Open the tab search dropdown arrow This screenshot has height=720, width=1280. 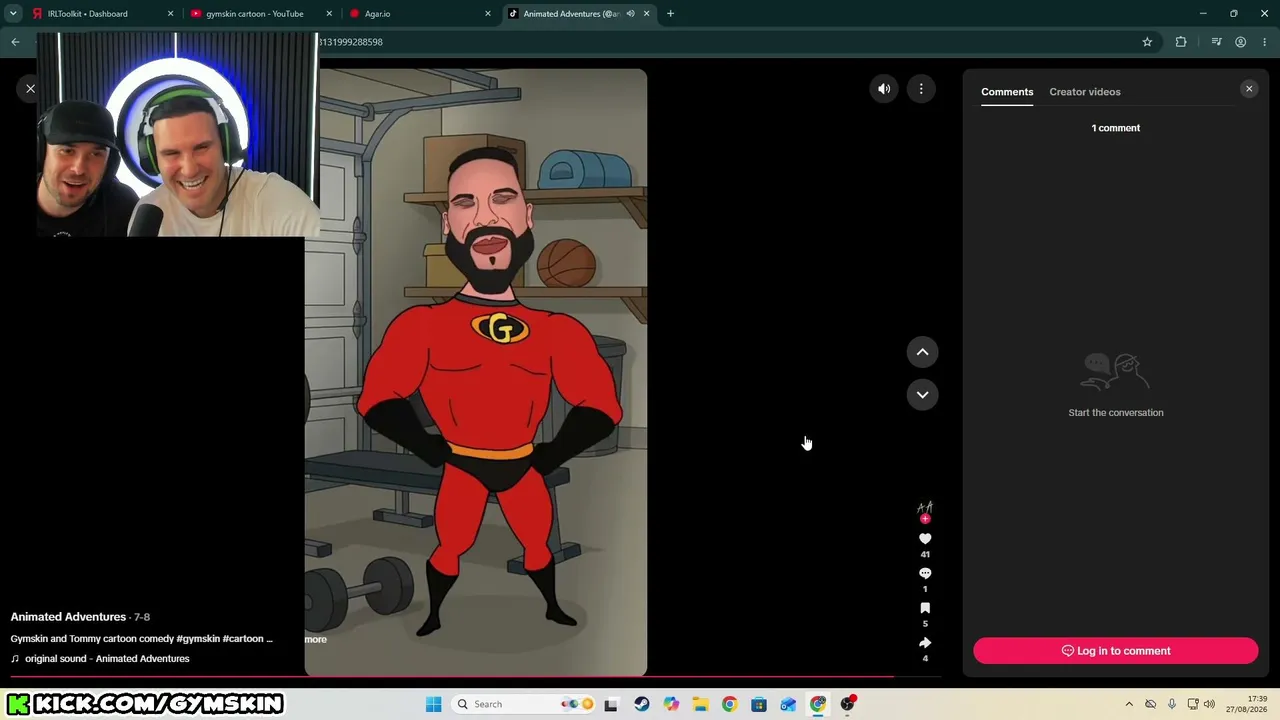coord(13,14)
